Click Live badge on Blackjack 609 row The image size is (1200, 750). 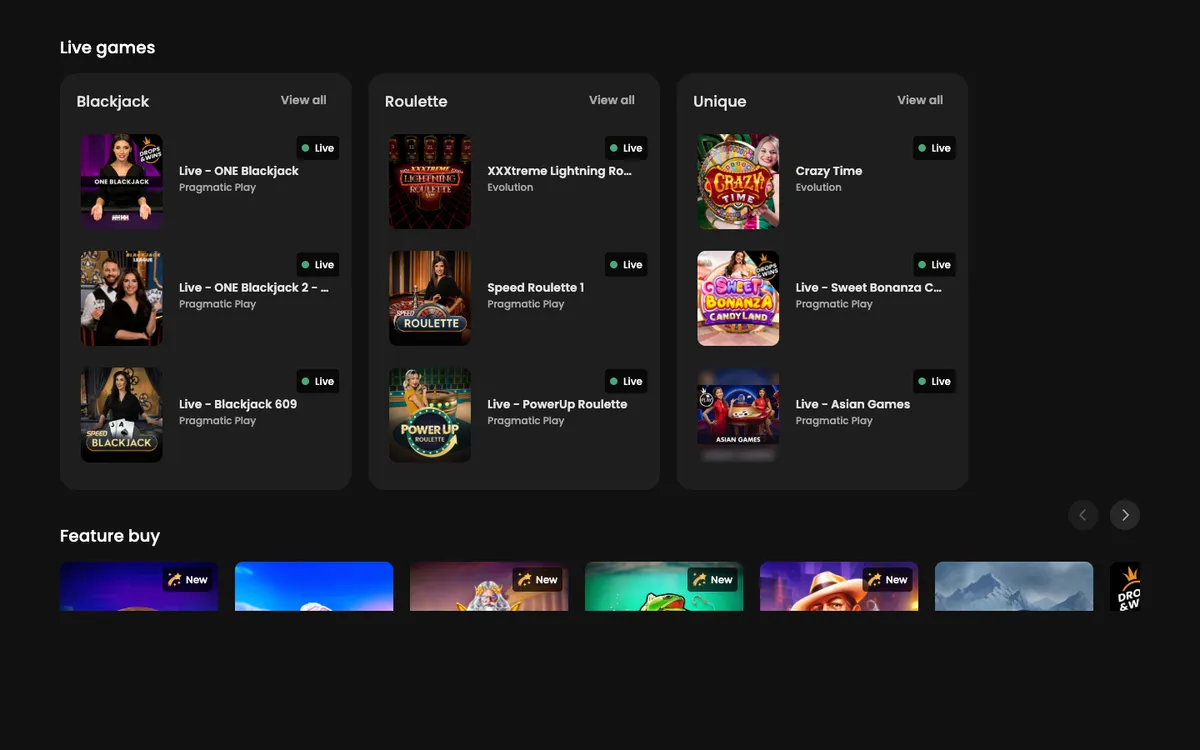pyautogui.click(x=318, y=381)
